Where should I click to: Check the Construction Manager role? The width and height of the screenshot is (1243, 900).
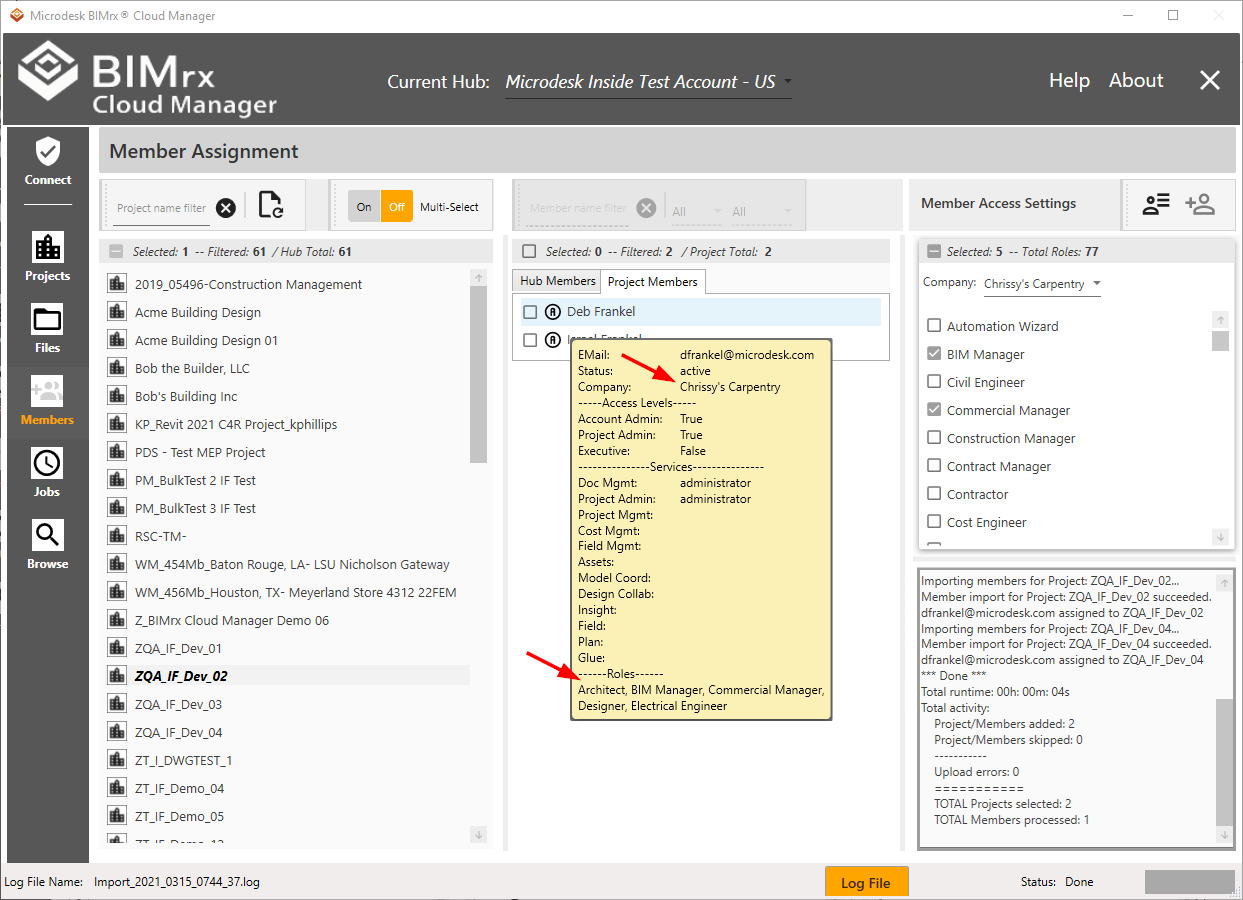[934, 438]
